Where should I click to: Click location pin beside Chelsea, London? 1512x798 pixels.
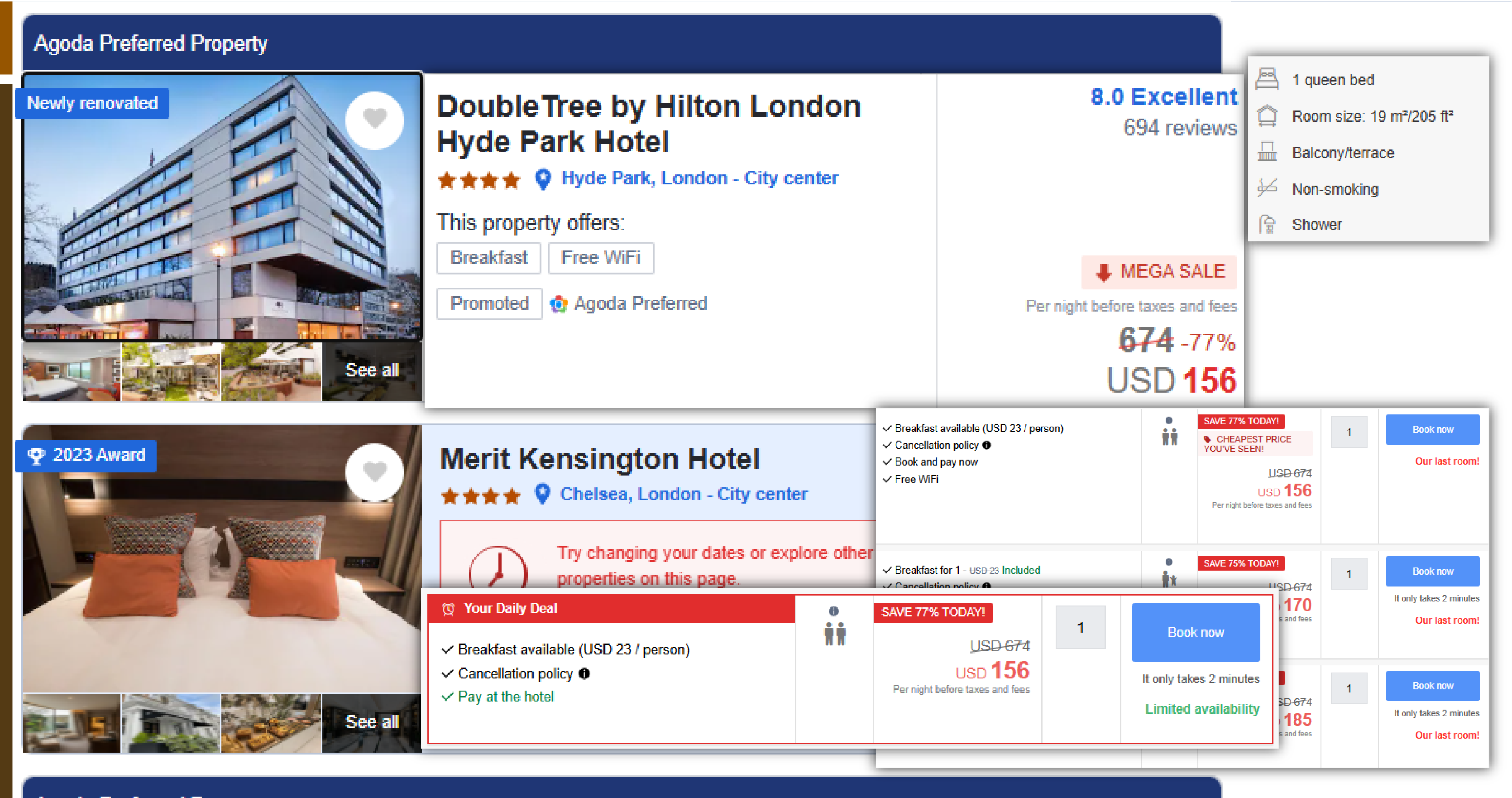pyautogui.click(x=543, y=495)
